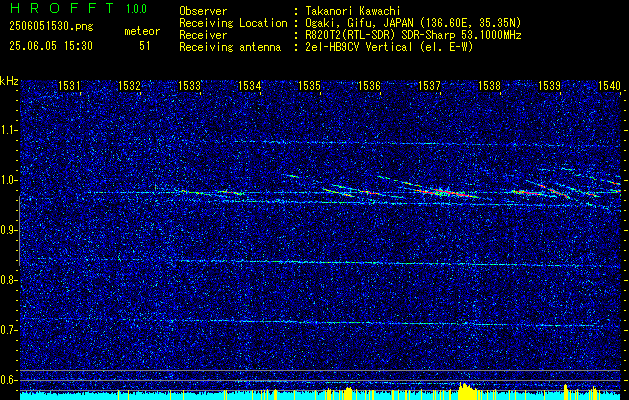Viewport: 629px width, 400px height.
Task: Click the 1539 time marker
Action: click(x=550, y=85)
